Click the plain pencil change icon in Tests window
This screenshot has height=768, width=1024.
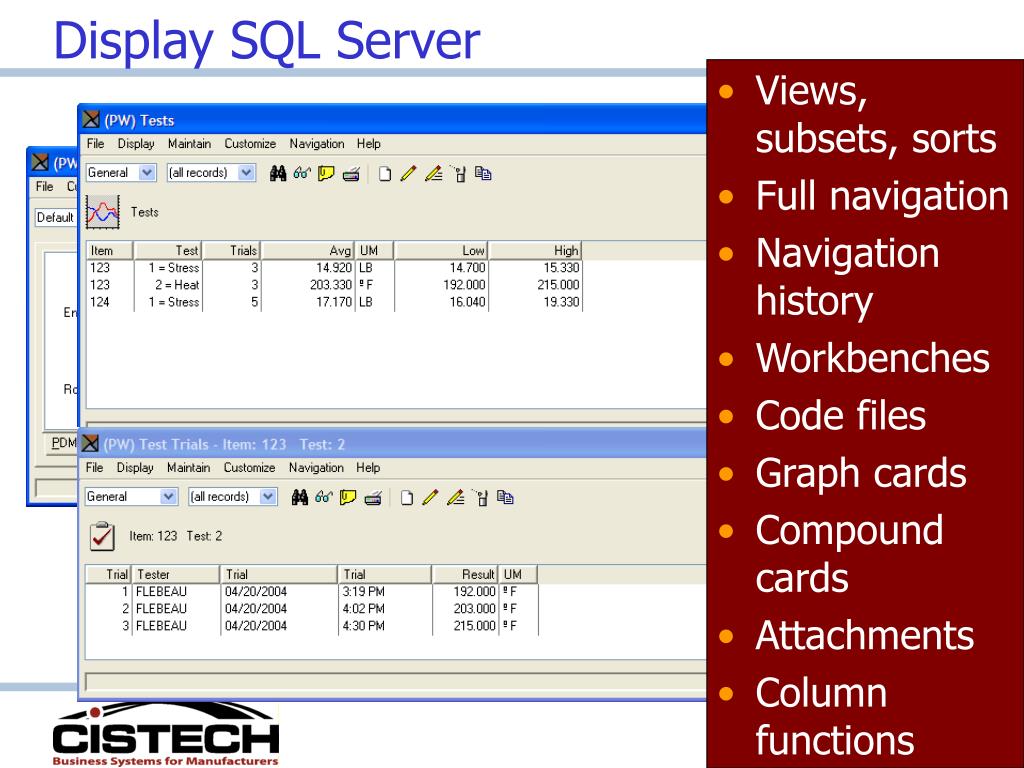pos(408,173)
